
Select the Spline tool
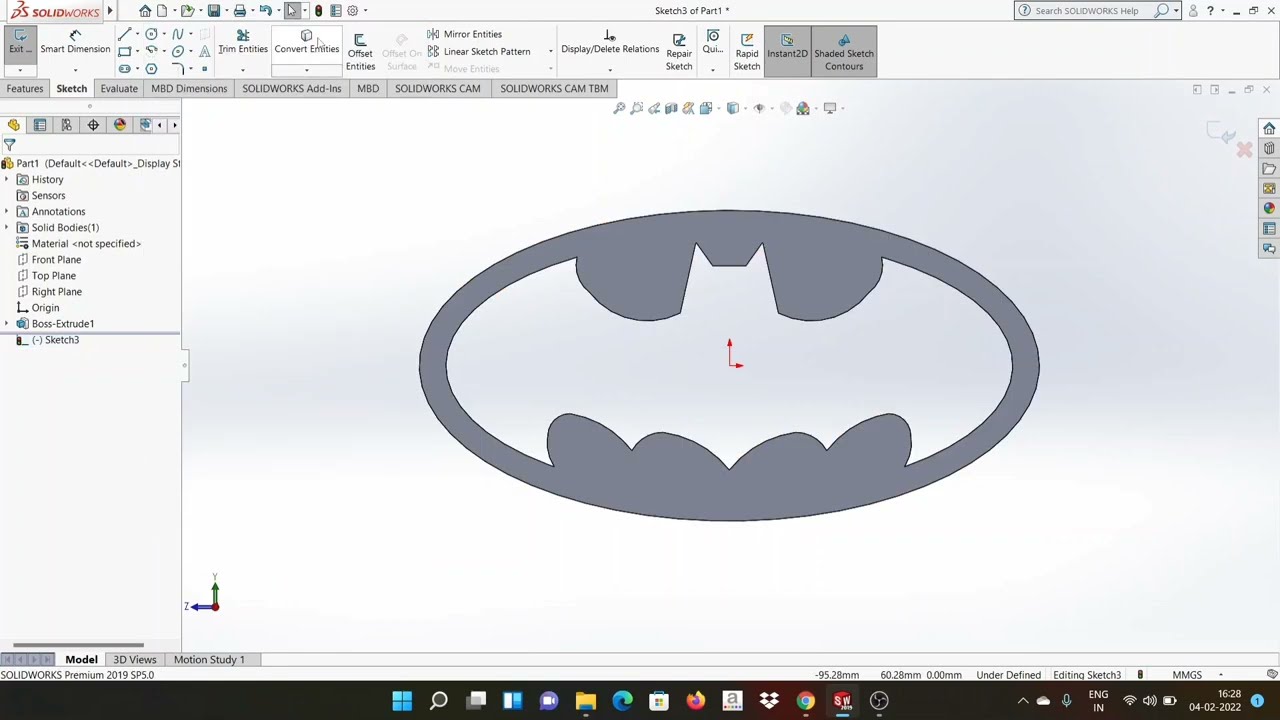(x=178, y=34)
